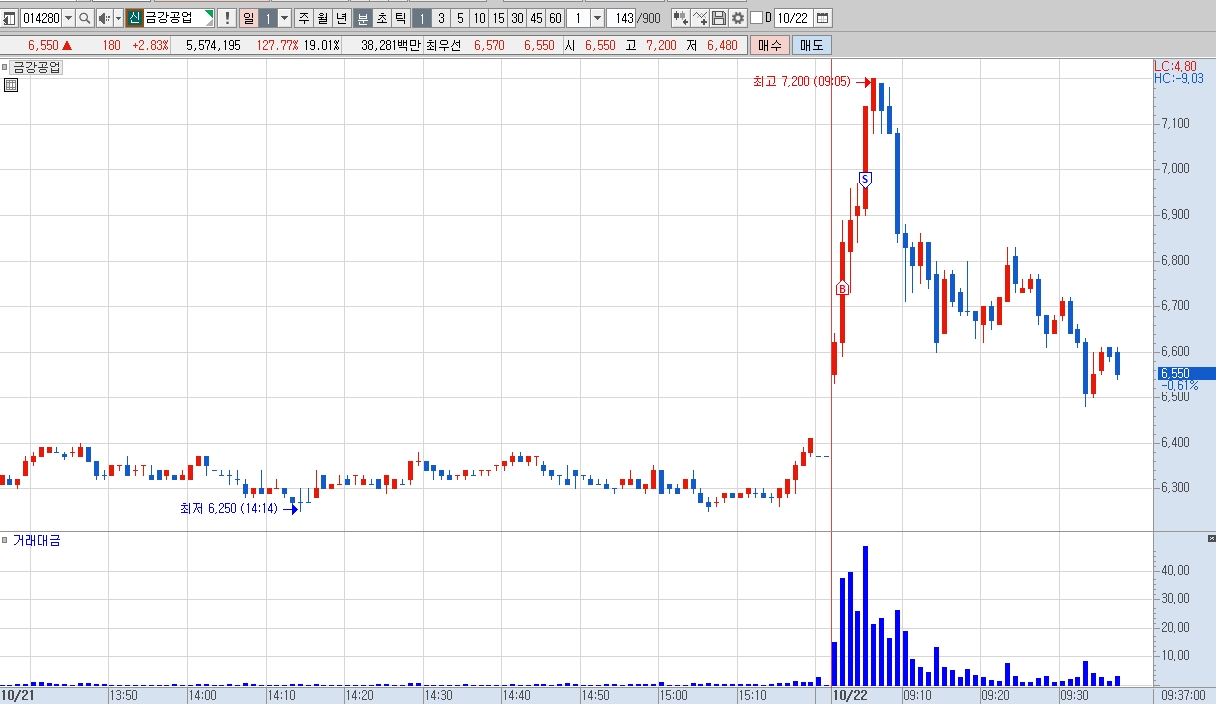Expand the custom interval dropdown arrow
This screenshot has height=704, width=1216.
click(x=597, y=18)
